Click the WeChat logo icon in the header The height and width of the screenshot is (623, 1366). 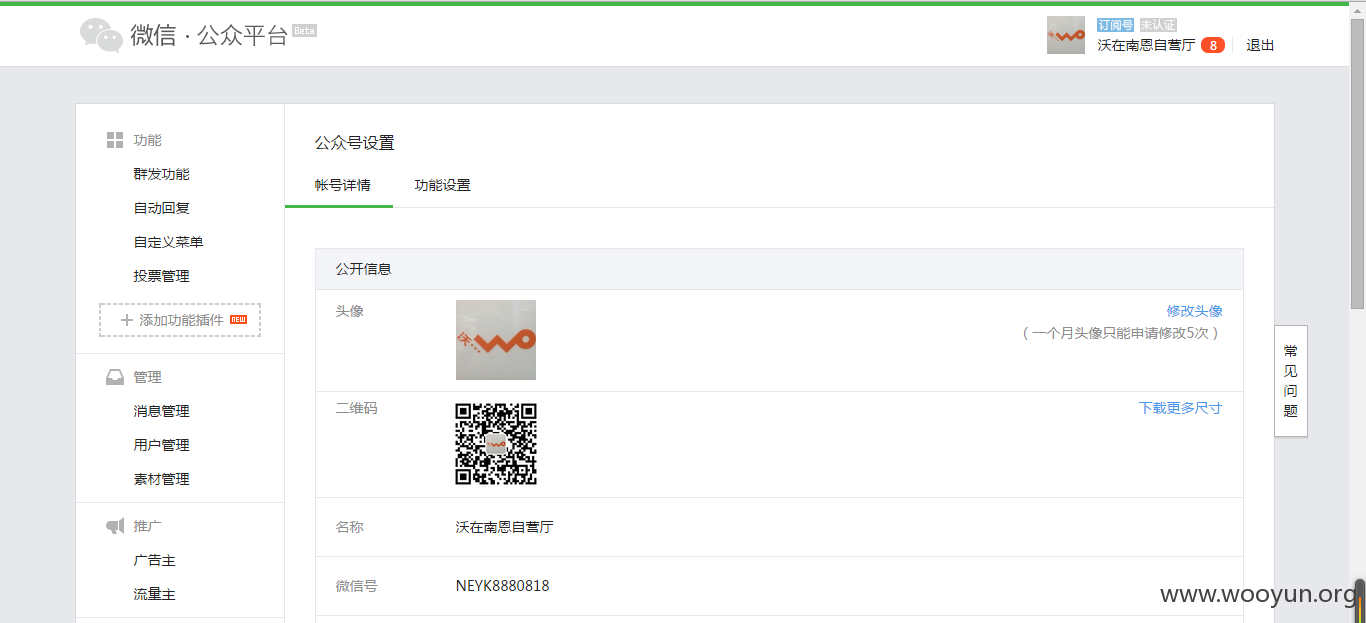coord(101,36)
